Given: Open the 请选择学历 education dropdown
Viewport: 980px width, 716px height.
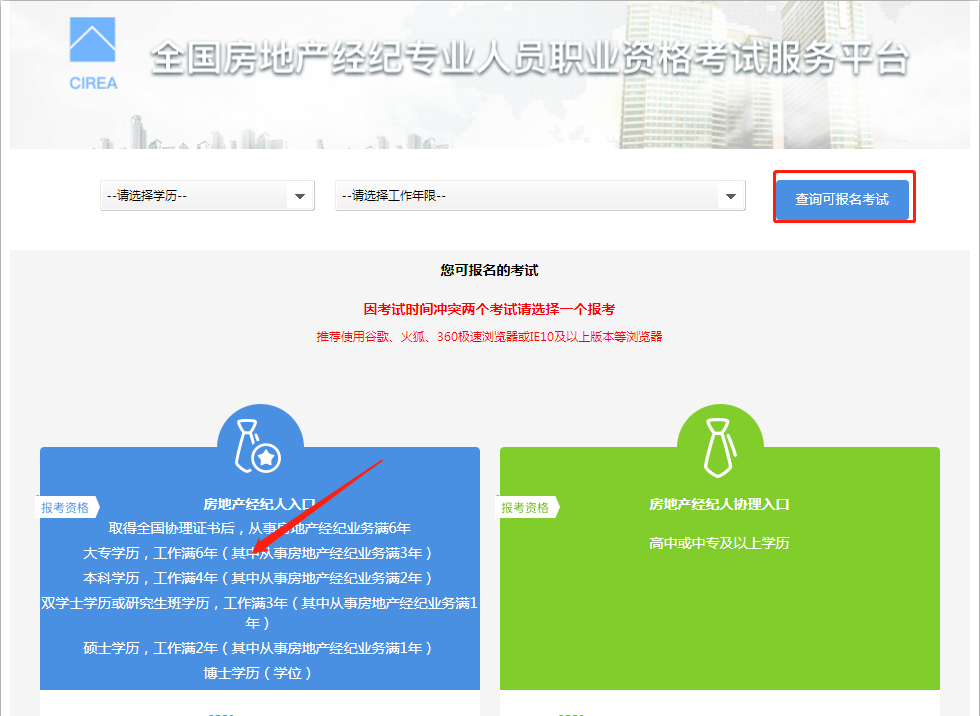Looking at the screenshot, I should coord(207,196).
